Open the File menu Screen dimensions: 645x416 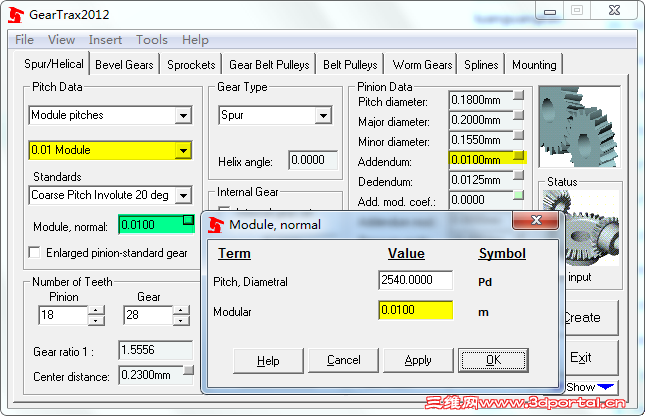pos(24,40)
